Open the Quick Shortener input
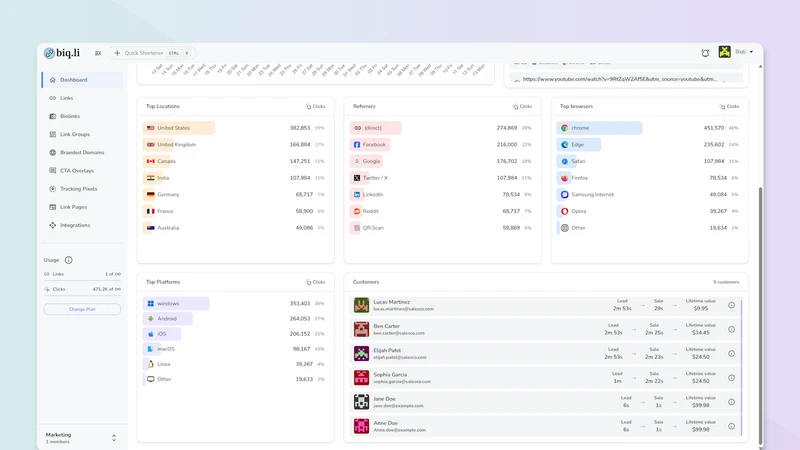 (152, 53)
